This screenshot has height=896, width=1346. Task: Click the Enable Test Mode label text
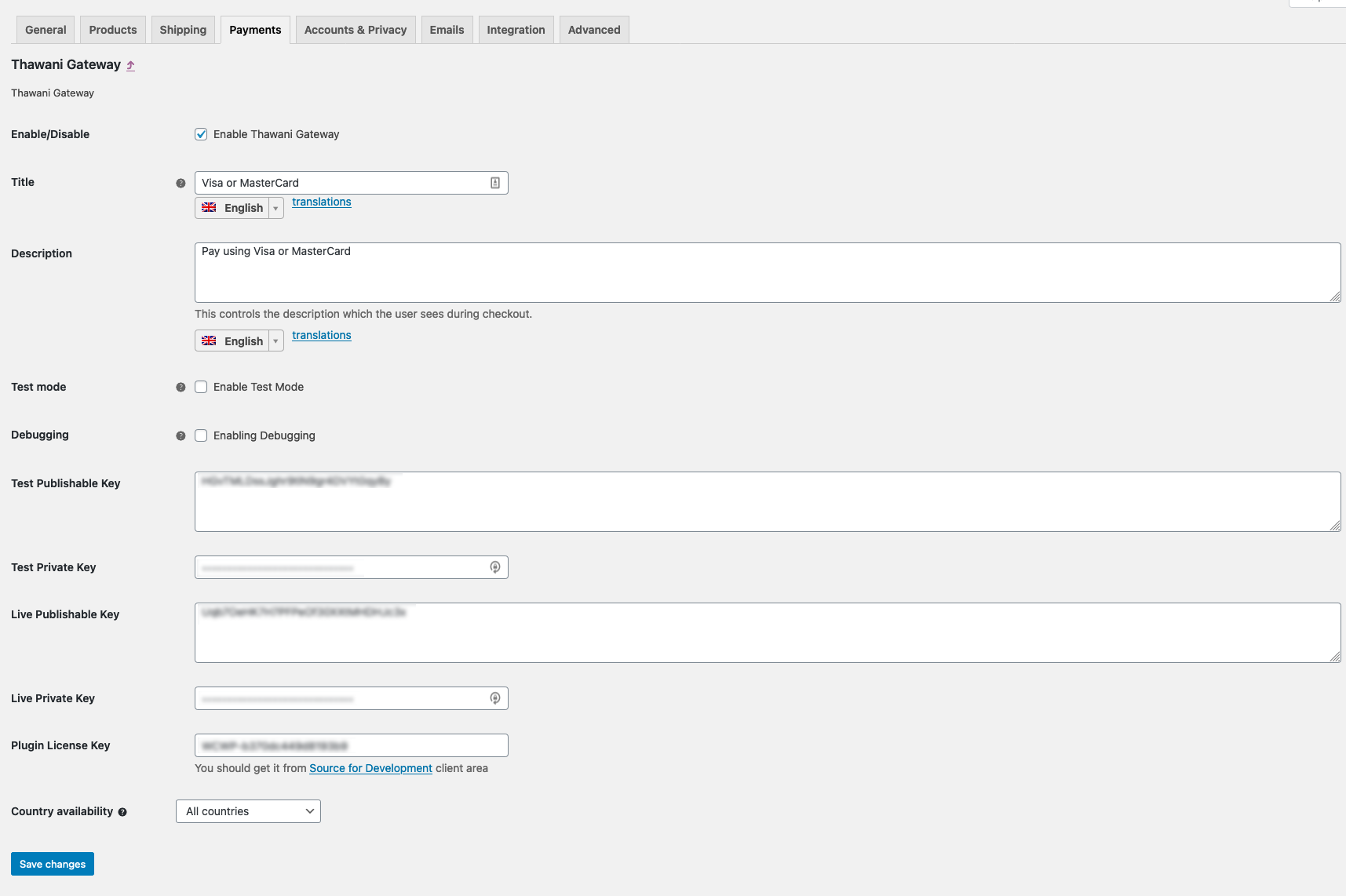coord(258,387)
